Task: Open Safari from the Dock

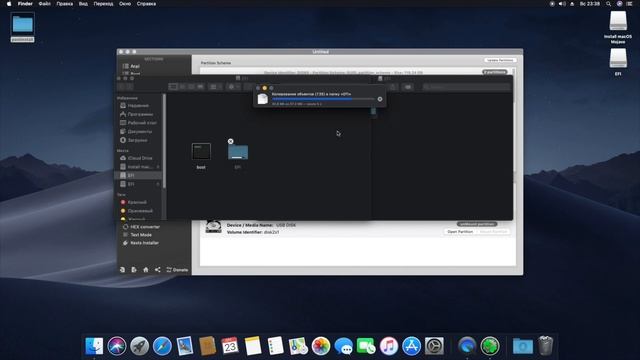Action: point(162,346)
